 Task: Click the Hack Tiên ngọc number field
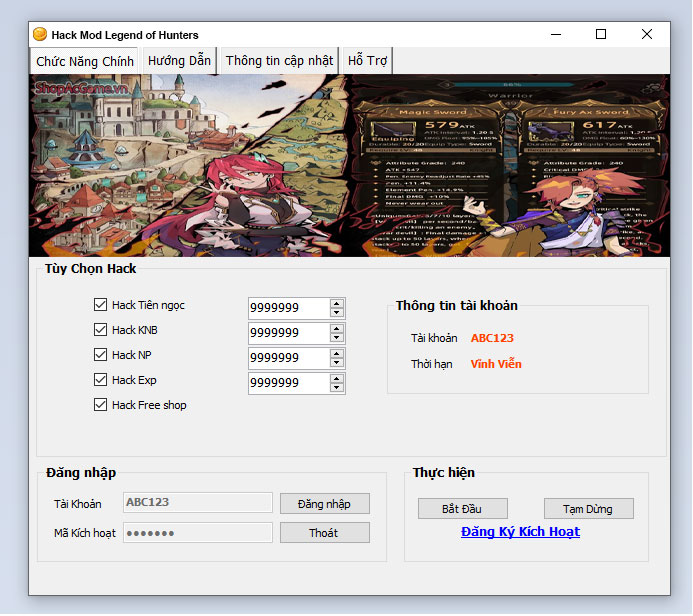tap(289, 308)
